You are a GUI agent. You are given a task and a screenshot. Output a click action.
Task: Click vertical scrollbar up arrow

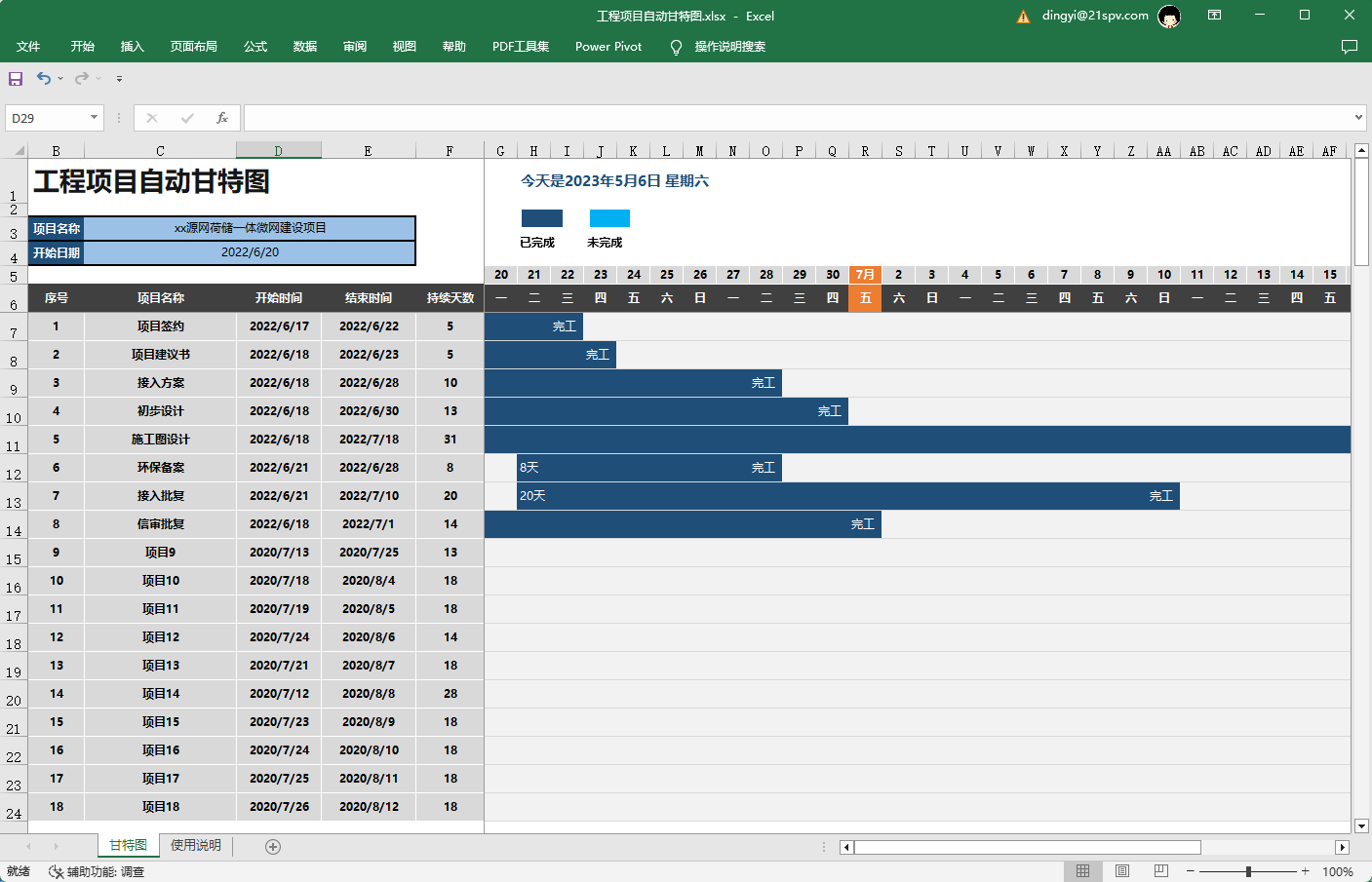pyautogui.click(x=1362, y=151)
